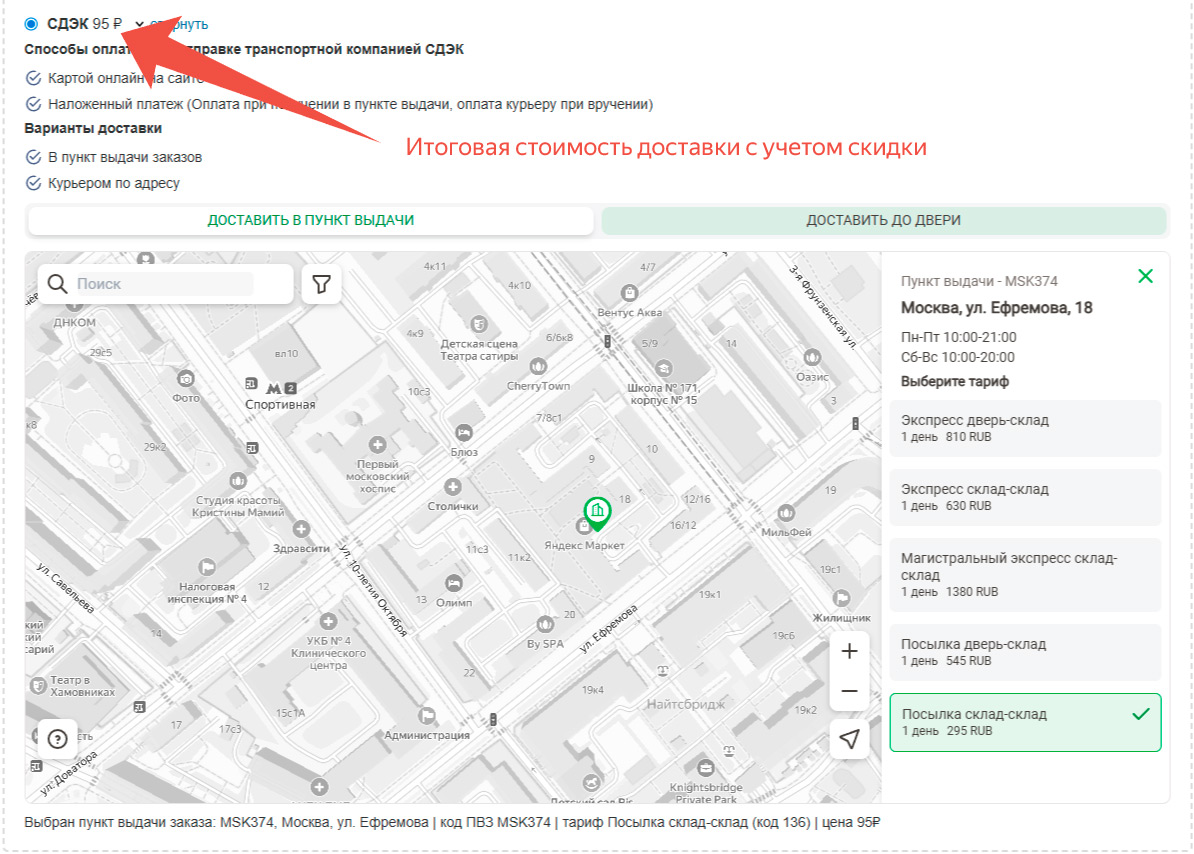
Task: Click the Яндекс Маркет label on map
Action: point(584,545)
